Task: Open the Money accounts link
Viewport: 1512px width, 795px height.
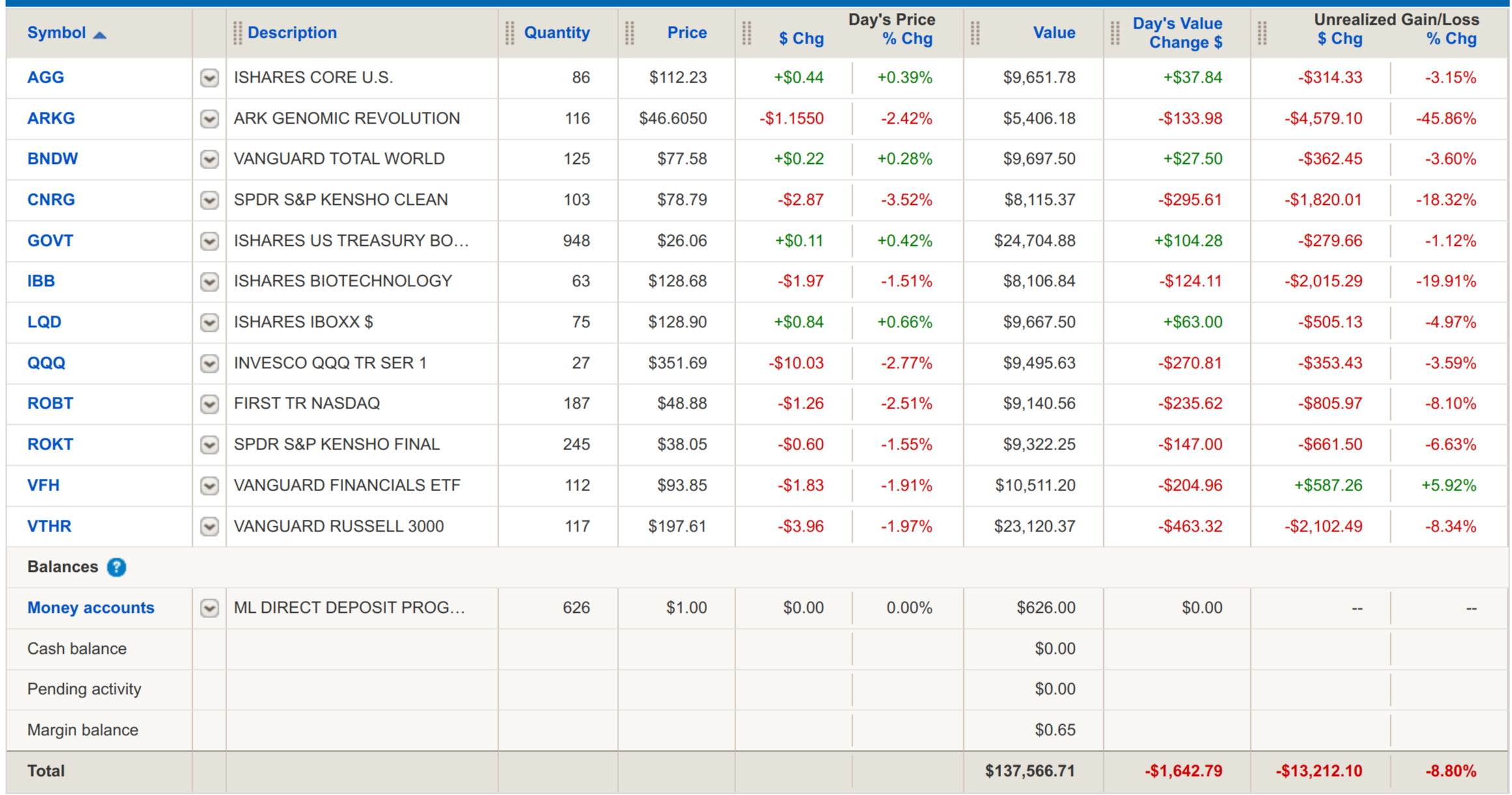Action: click(90, 608)
